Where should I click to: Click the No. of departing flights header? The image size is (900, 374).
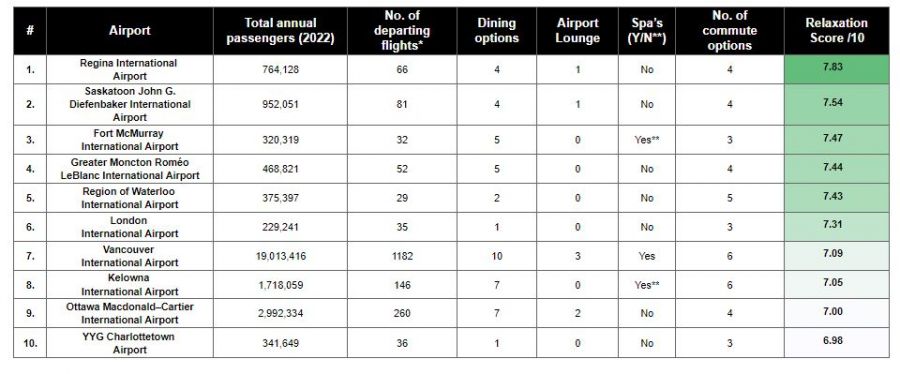402,31
